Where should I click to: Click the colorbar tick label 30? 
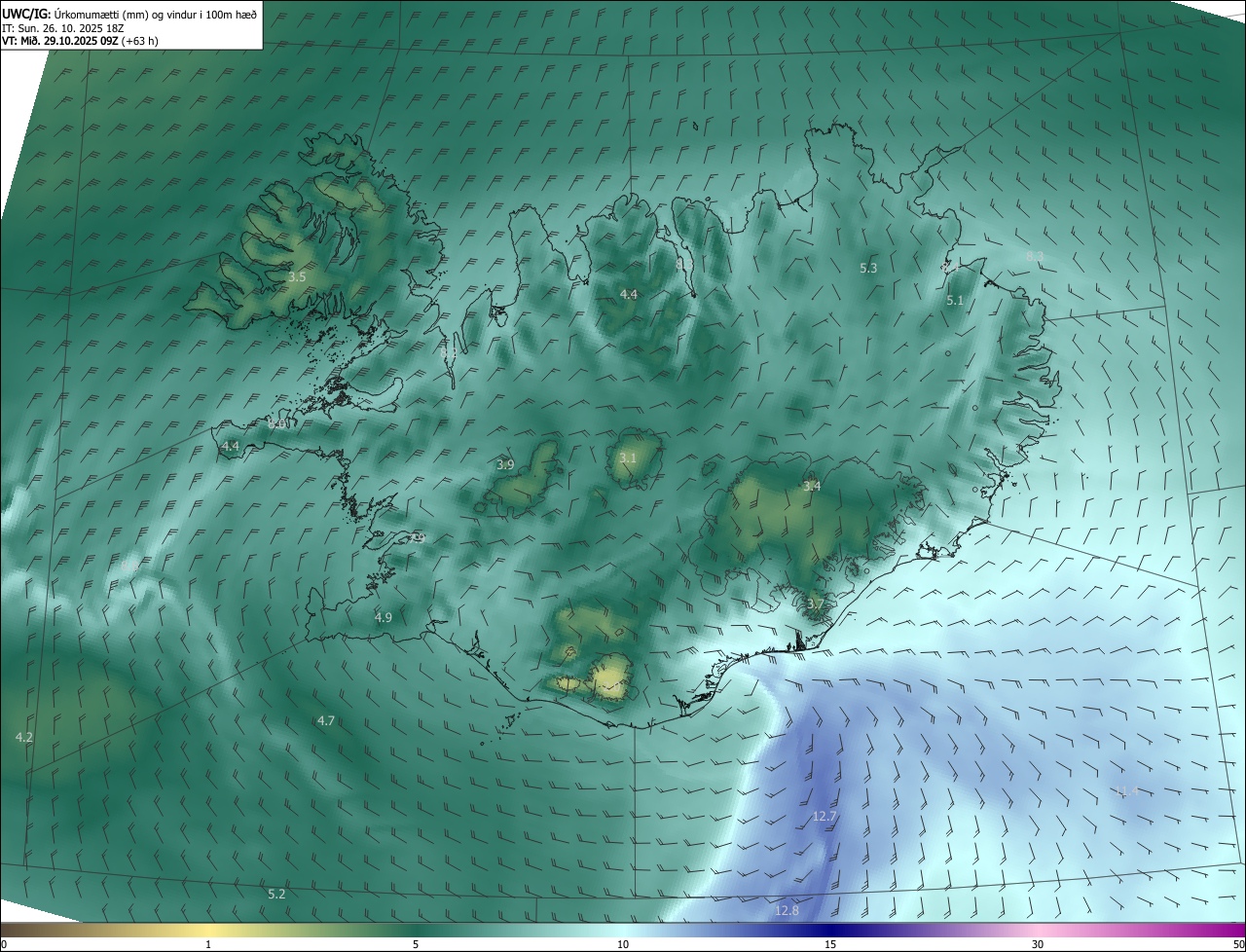coord(1038,944)
